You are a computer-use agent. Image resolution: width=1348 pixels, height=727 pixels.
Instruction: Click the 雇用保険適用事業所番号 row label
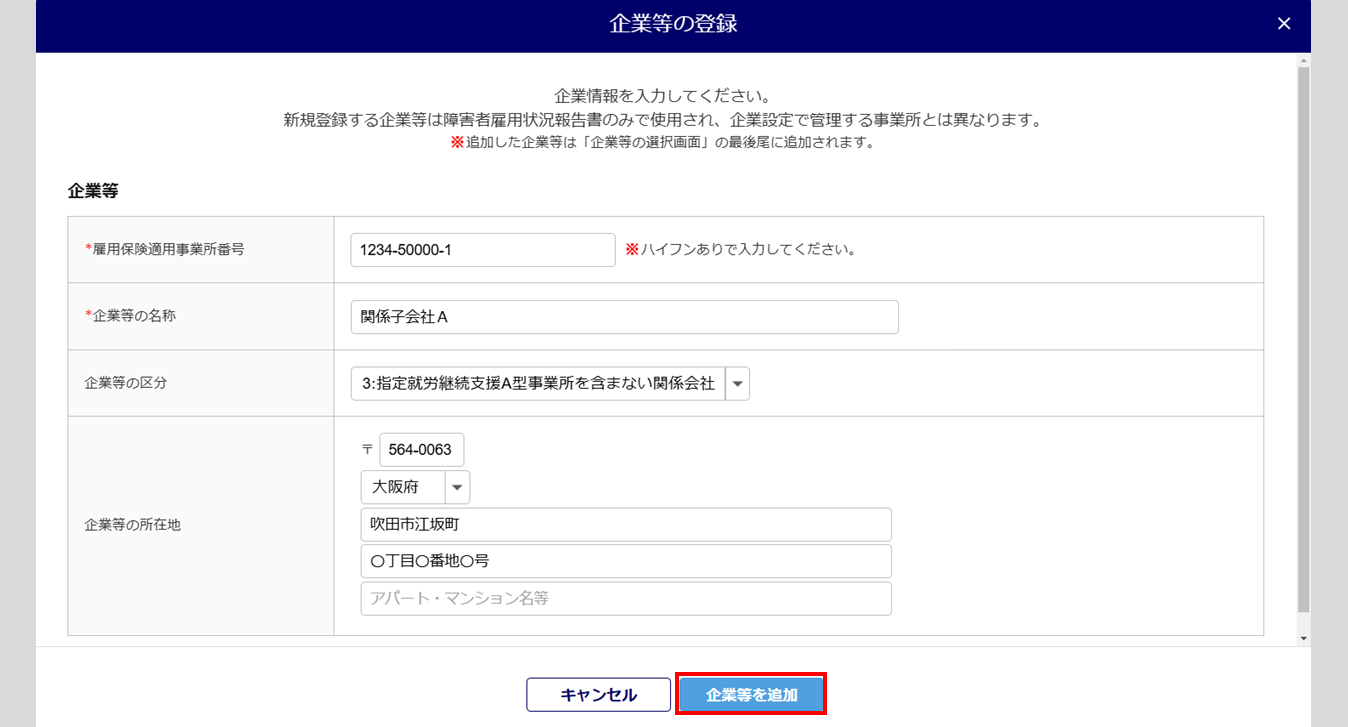pos(168,250)
